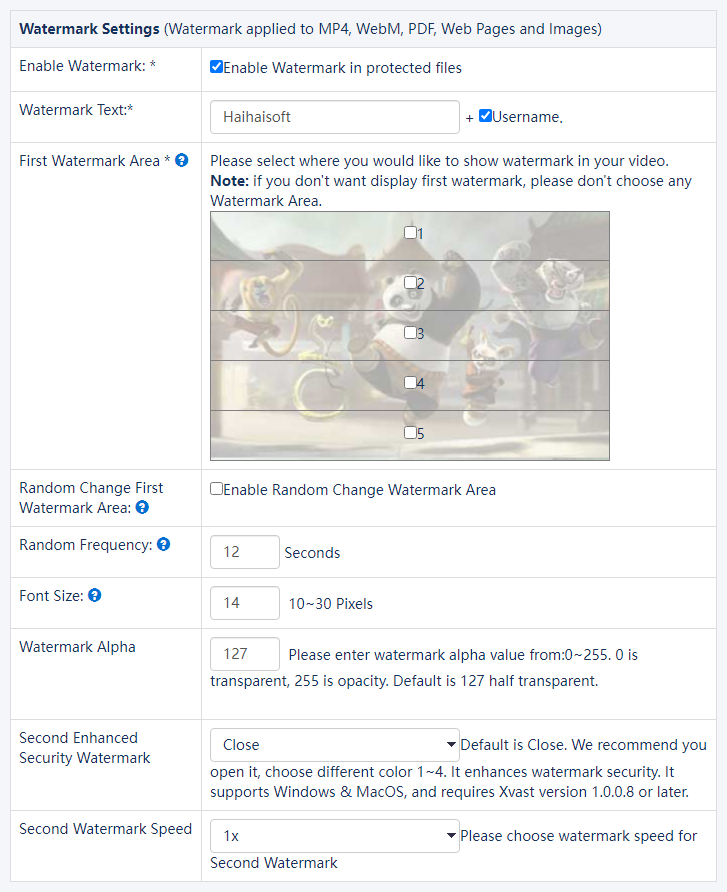The height and width of the screenshot is (892, 727).
Task: Choose watermark area 4 checkbox
Action: pos(410,382)
